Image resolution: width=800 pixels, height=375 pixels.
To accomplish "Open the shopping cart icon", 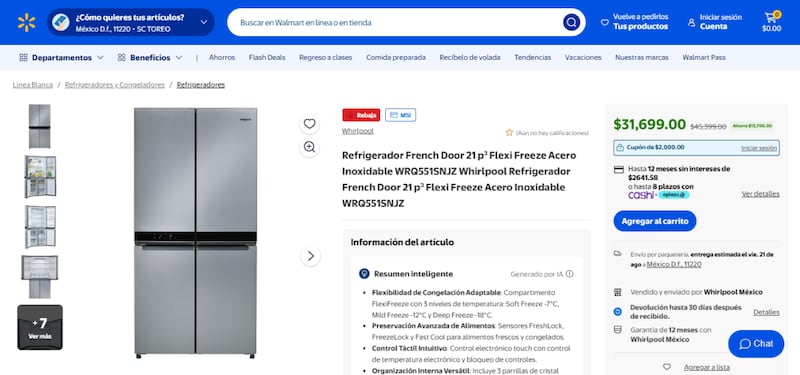I will click(771, 22).
